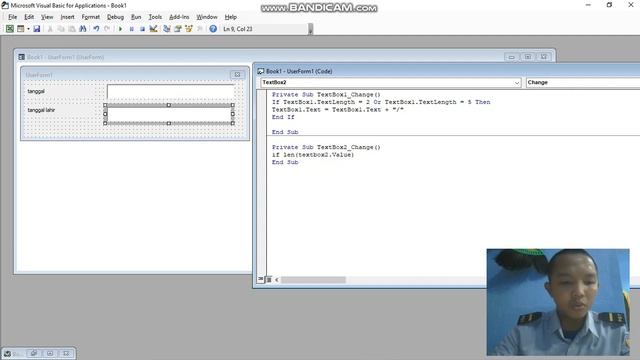
Task: Click the 'If TextBox1.TextLength = 2' line
Action: click(381, 102)
